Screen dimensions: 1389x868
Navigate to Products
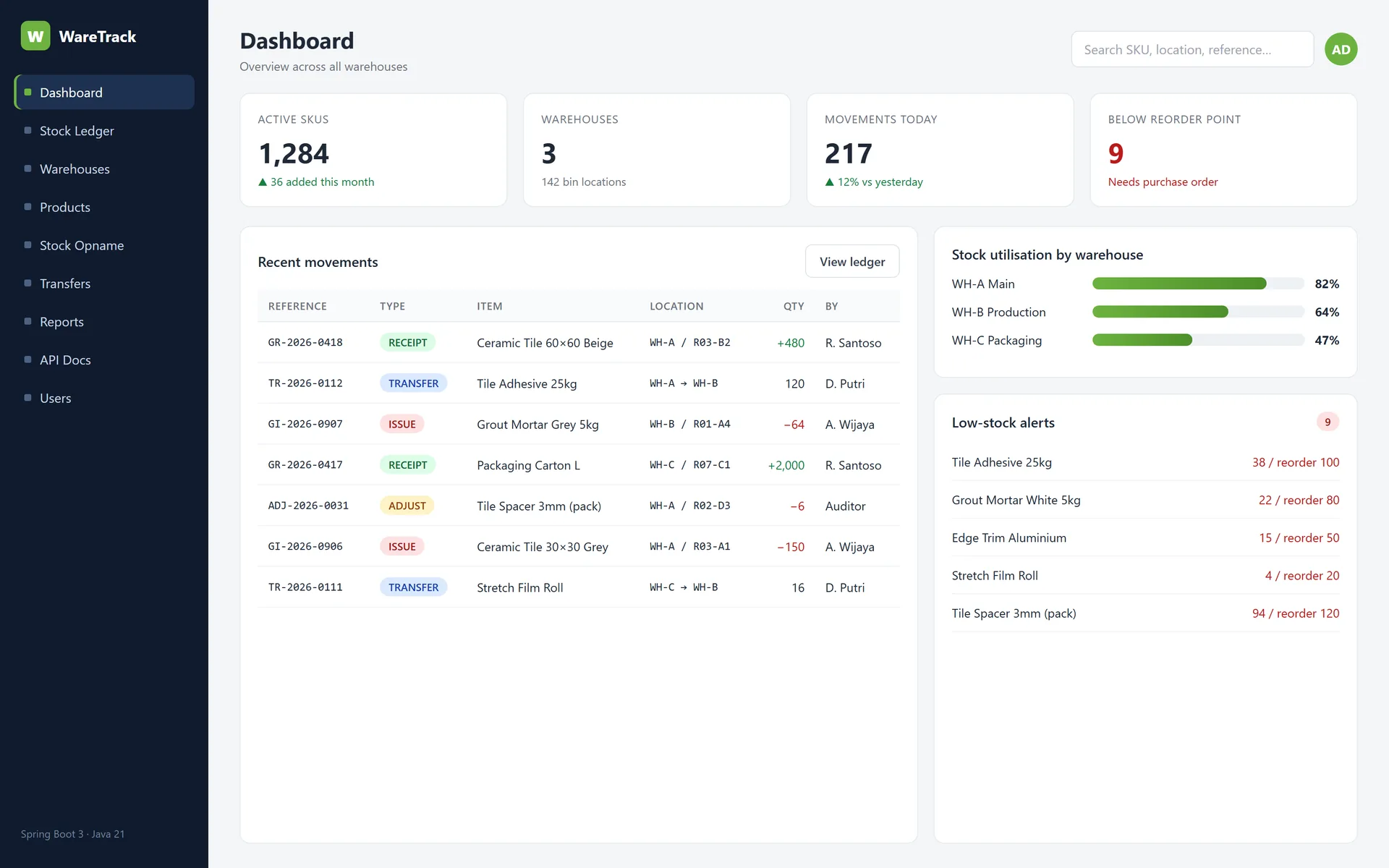coord(104,208)
